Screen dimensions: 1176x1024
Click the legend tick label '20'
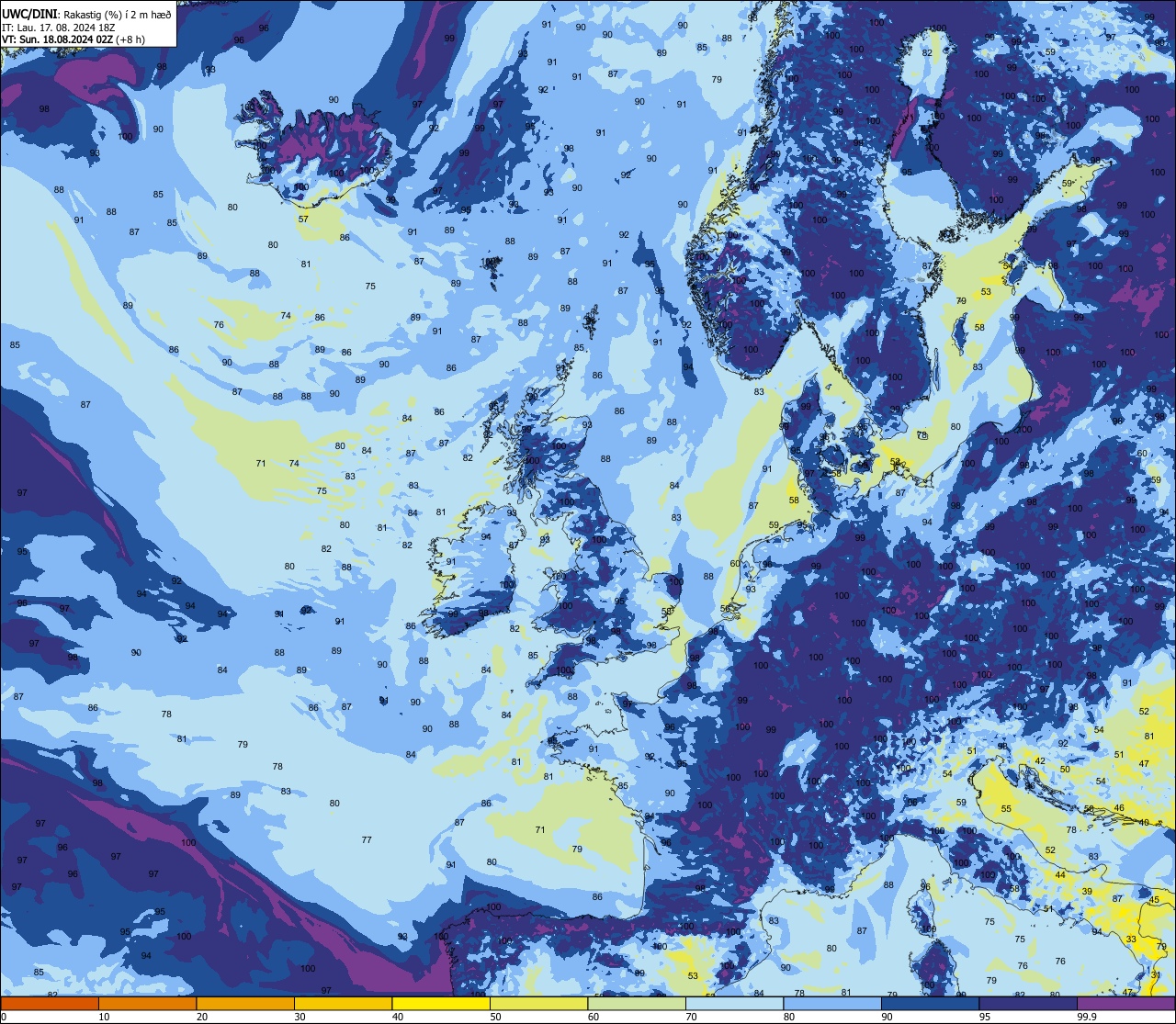pyautogui.click(x=202, y=1017)
